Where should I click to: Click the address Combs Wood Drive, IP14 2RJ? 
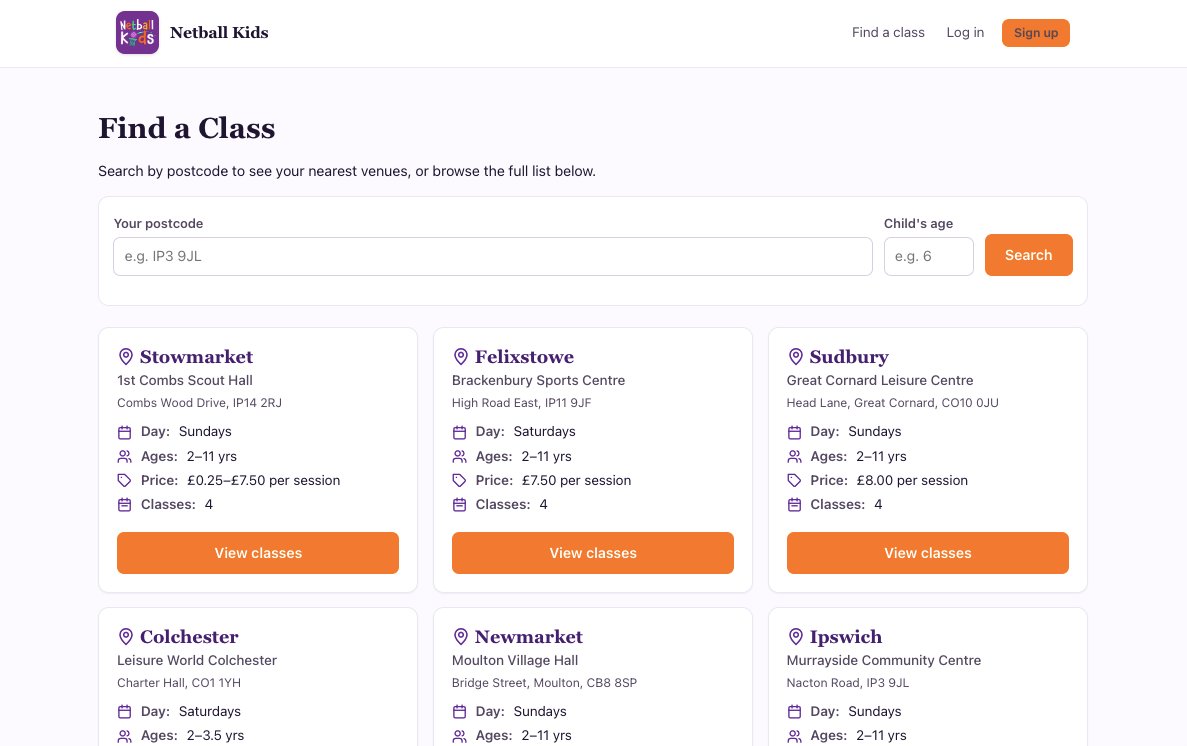point(199,403)
